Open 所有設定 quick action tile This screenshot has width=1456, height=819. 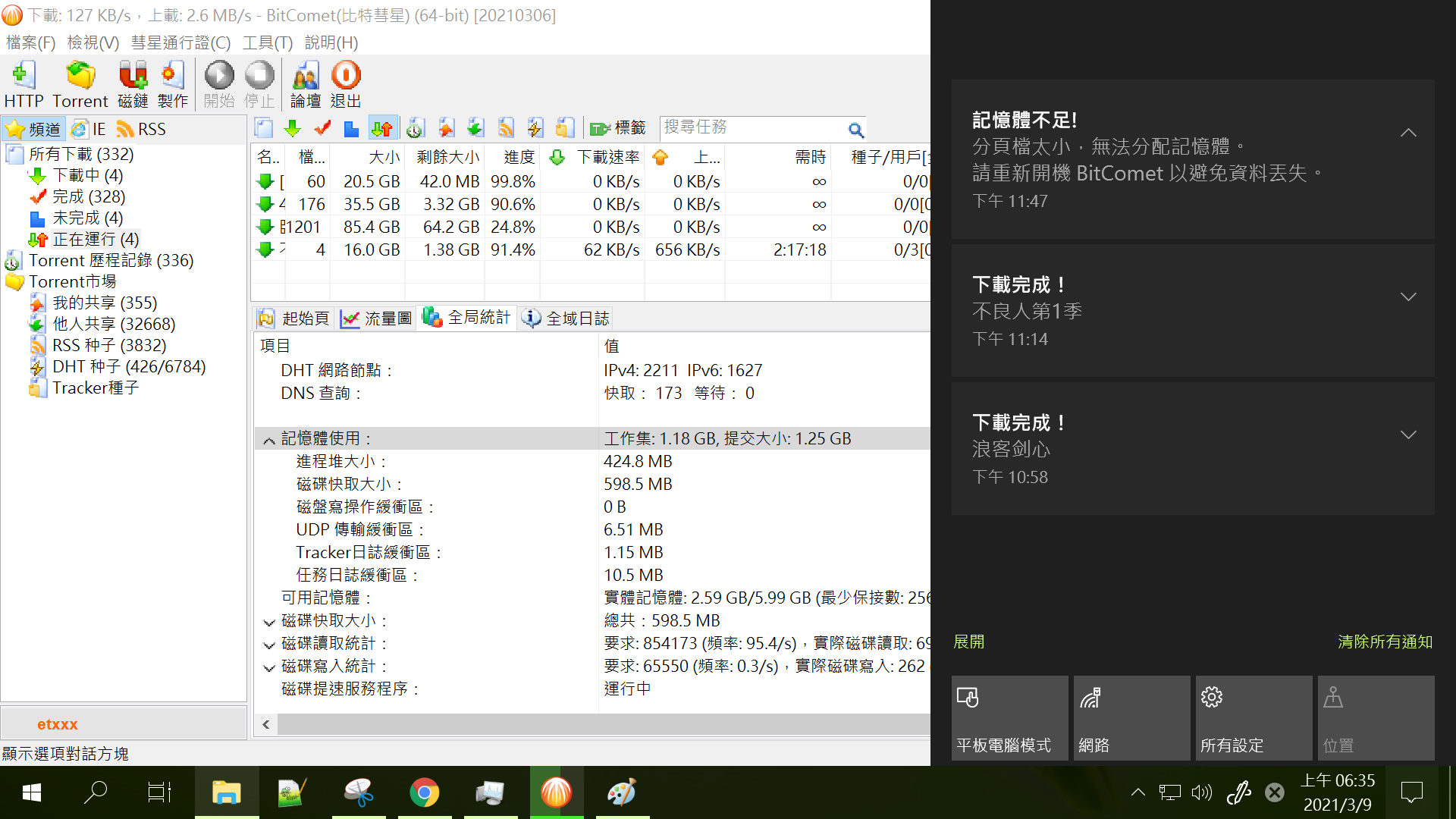(1254, 717)
